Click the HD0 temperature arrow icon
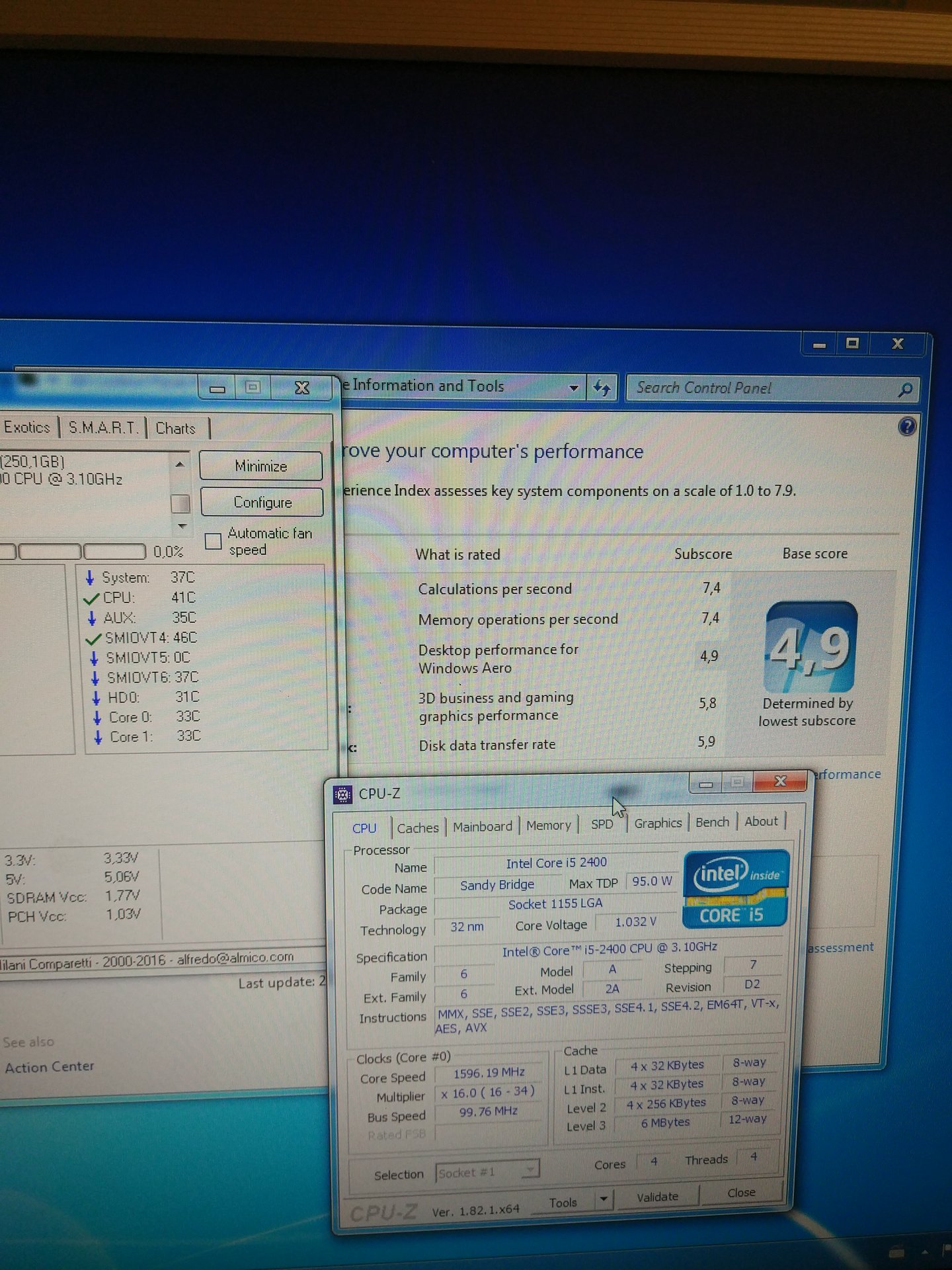Screen dimensions: 952x1270 click(96, 698)
